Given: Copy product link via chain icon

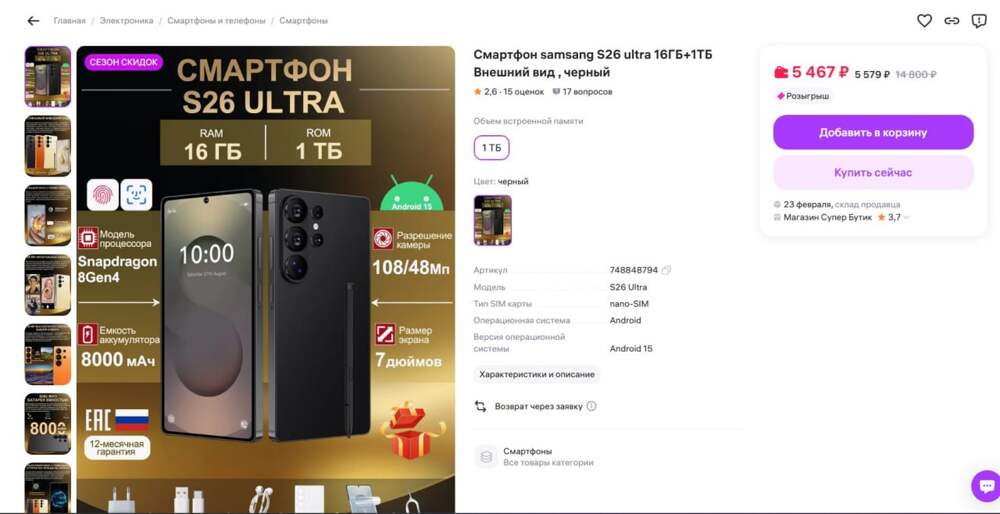Looking at the screenshot, I should 952,21.
